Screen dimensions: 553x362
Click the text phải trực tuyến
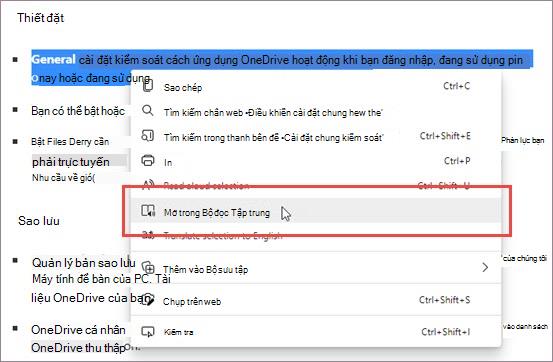71,162
